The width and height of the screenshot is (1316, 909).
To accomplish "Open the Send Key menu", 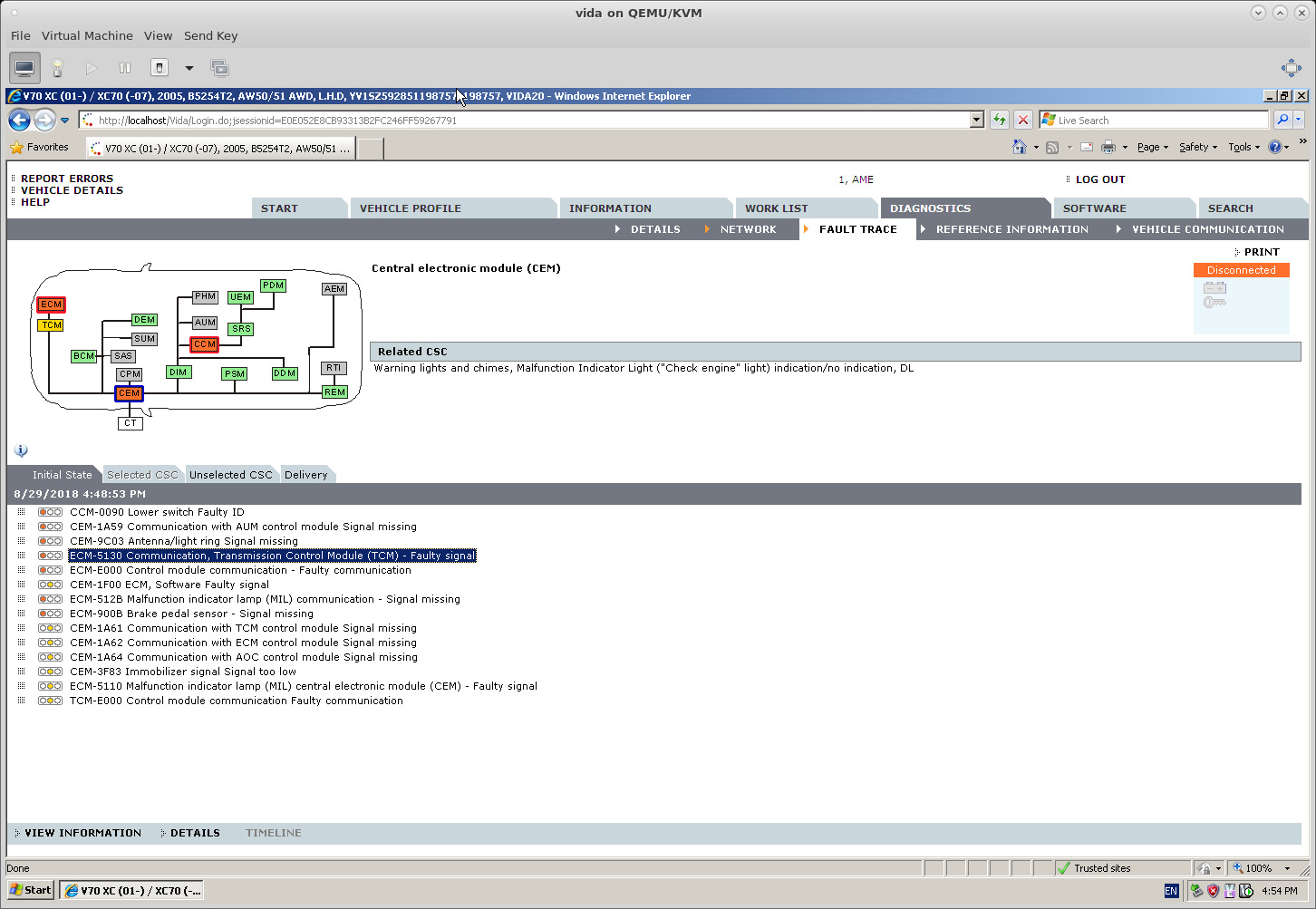I will point(210,36).
